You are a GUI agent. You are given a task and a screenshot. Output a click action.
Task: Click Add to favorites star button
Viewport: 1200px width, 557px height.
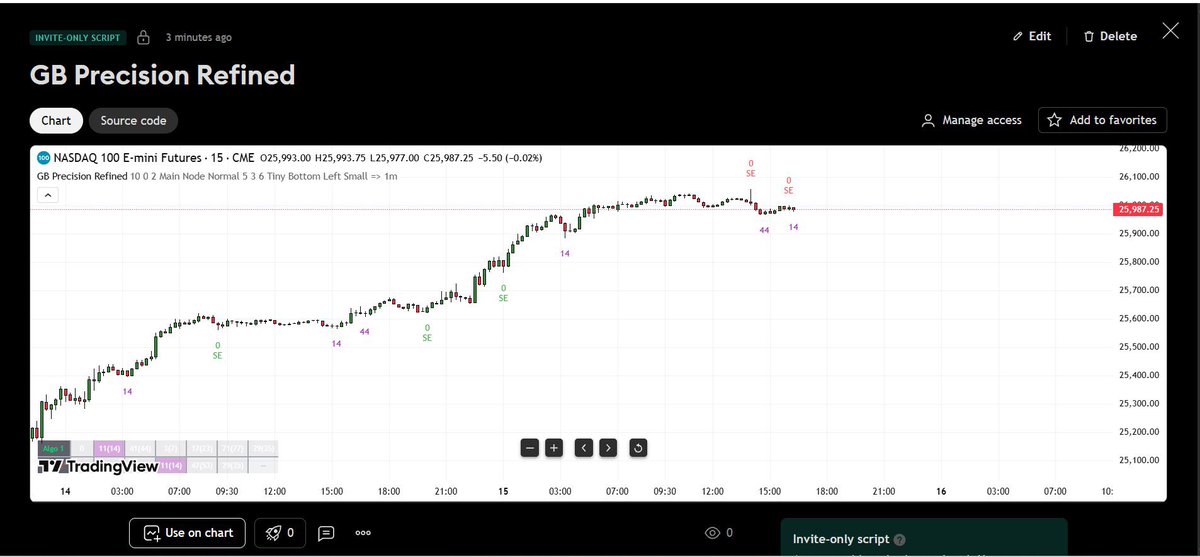(x=1102, y=120)
